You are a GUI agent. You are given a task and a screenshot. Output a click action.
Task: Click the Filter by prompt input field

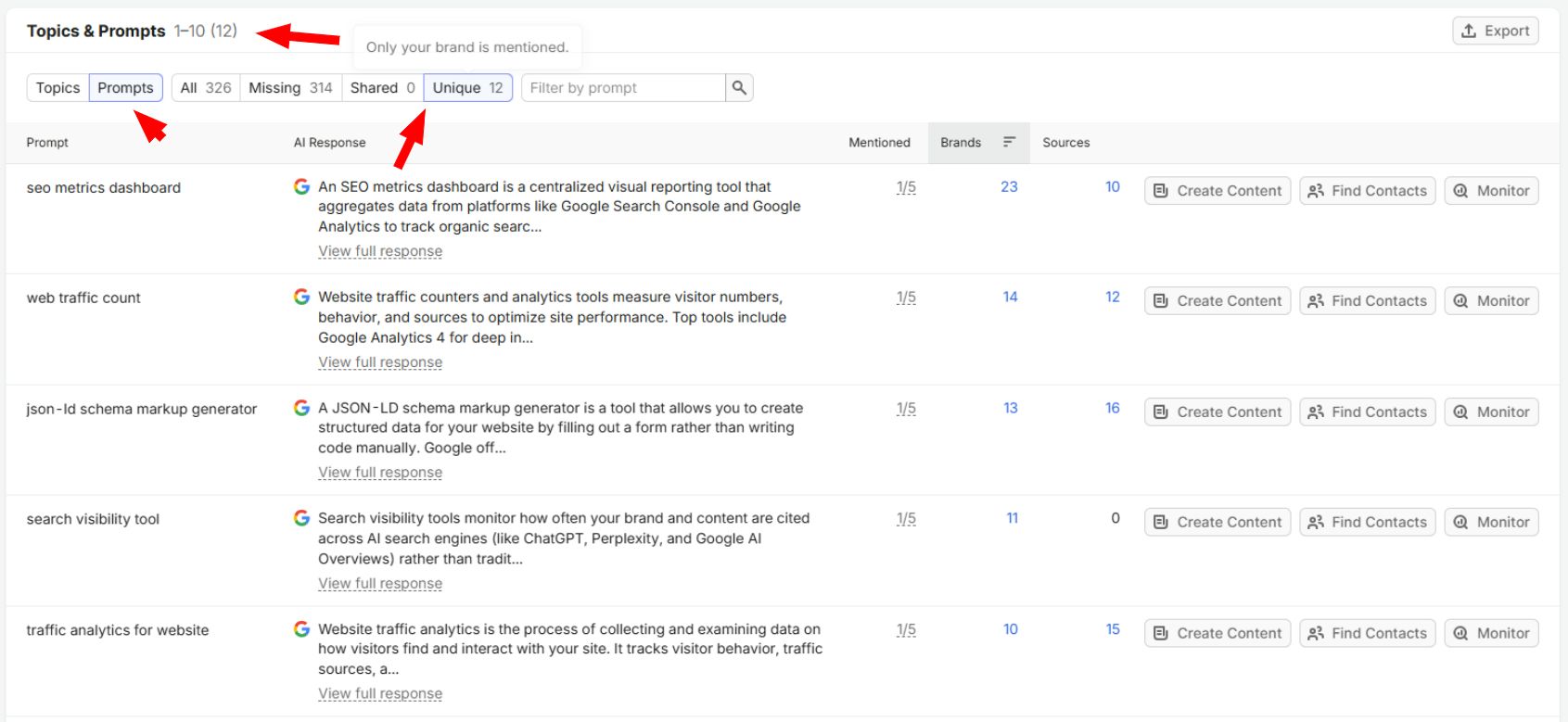point(624,88)
